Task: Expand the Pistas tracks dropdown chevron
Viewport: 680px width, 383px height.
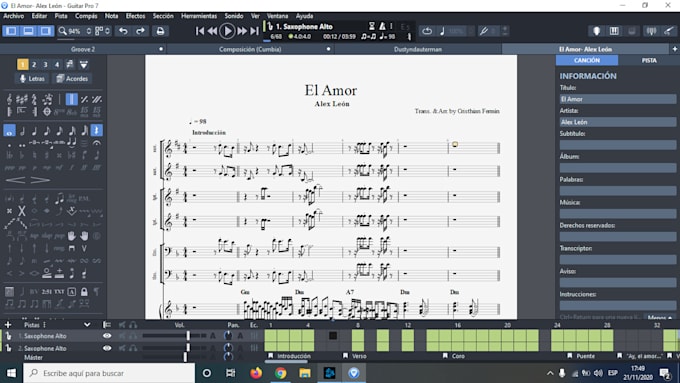Action: [87, 324]
